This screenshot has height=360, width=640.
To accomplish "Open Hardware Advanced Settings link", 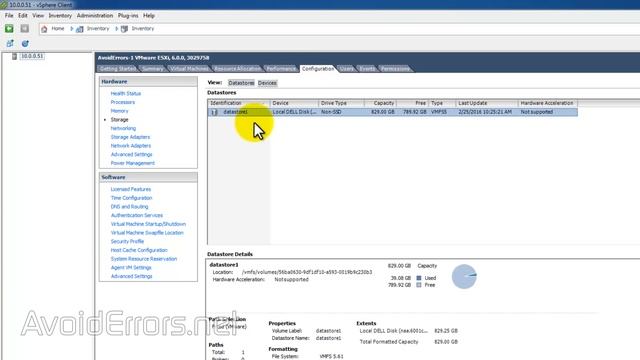I will coord(131,154).
